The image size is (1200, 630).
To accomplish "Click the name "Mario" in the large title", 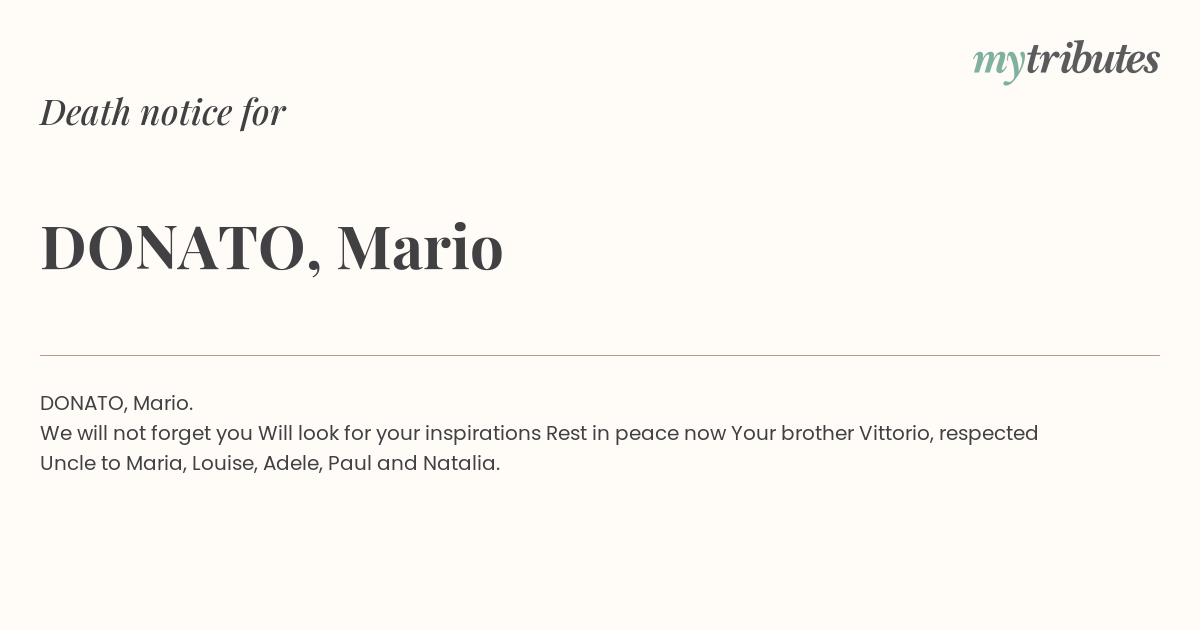I will coord(420,248).
